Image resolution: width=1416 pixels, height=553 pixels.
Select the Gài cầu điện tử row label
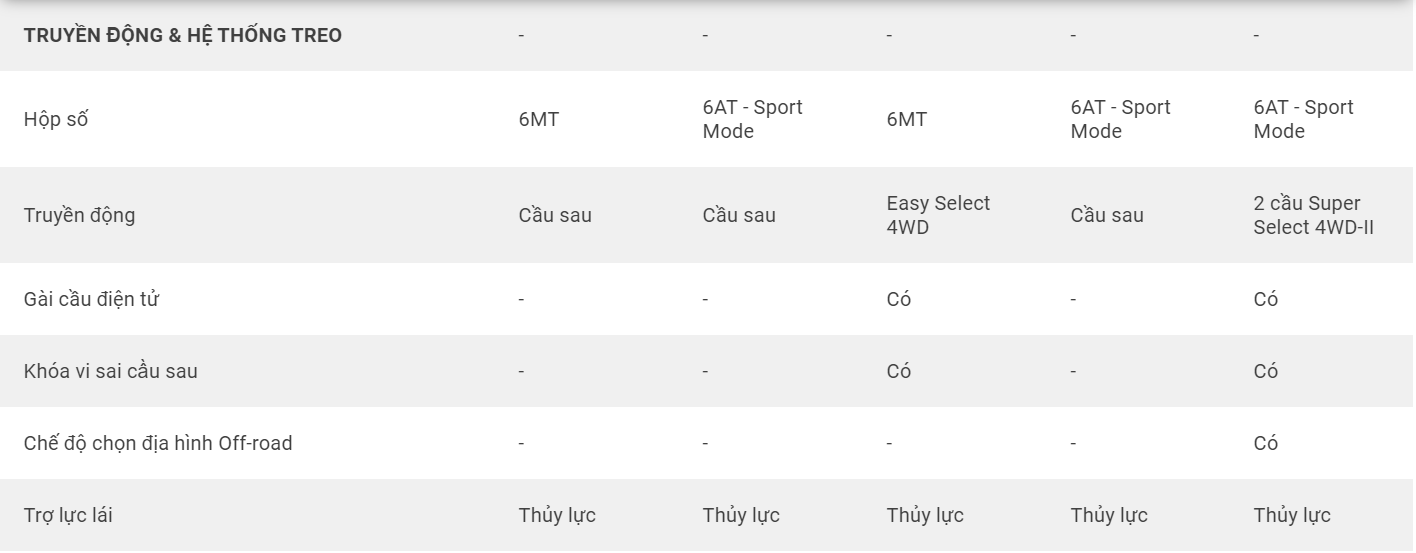click(x=91, y=299)
